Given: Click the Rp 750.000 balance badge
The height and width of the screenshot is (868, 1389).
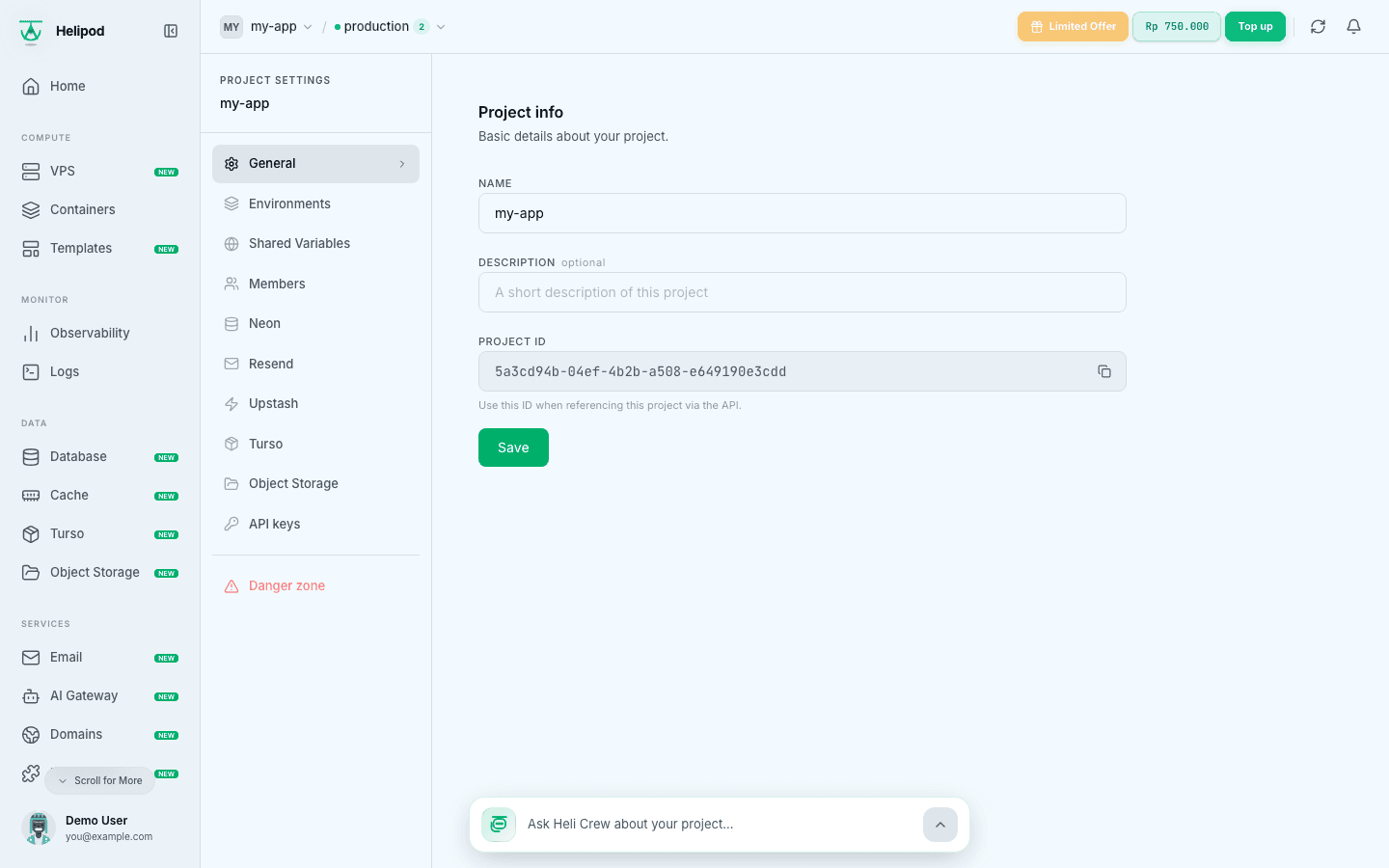Looking at the screenshot, I should (x=1177, y=27).
